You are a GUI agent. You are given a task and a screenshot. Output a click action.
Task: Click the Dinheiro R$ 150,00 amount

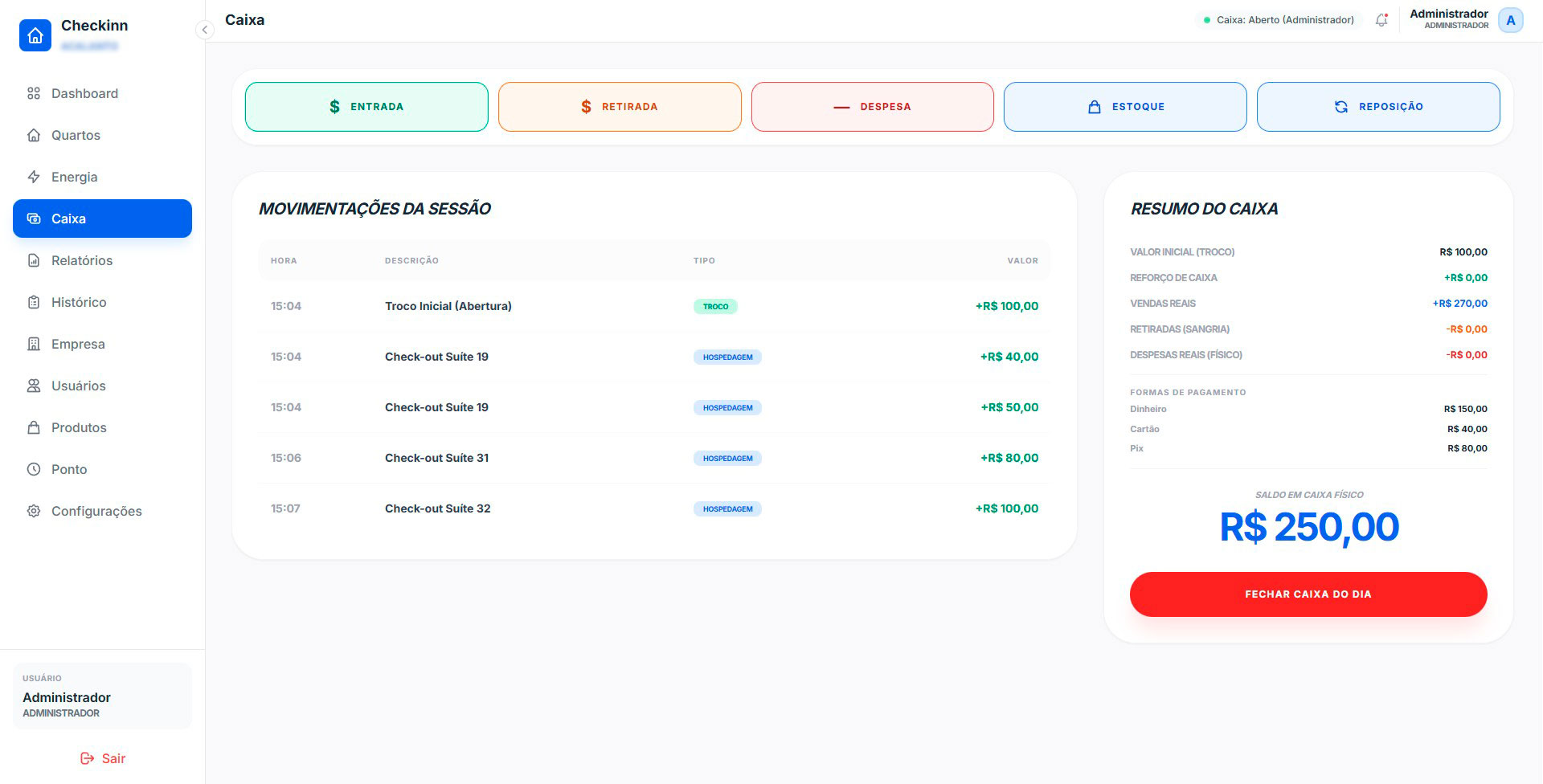[1465, 409]
